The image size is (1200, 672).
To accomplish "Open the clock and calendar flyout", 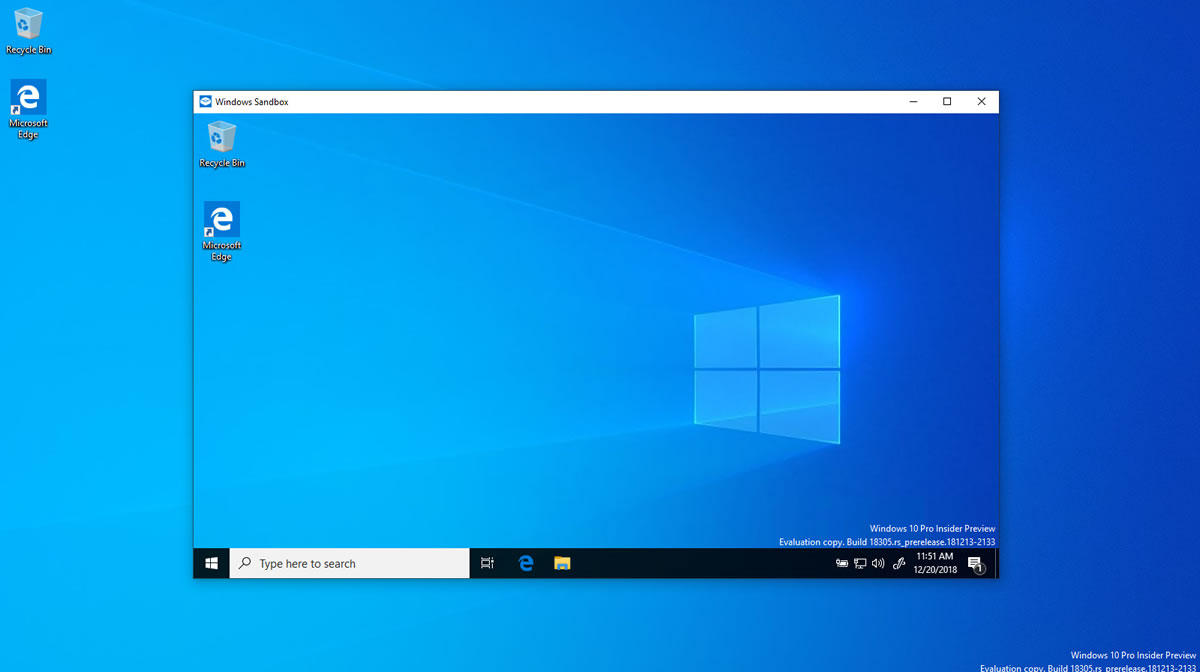I will pyautogui.click(x=934, y=563).
